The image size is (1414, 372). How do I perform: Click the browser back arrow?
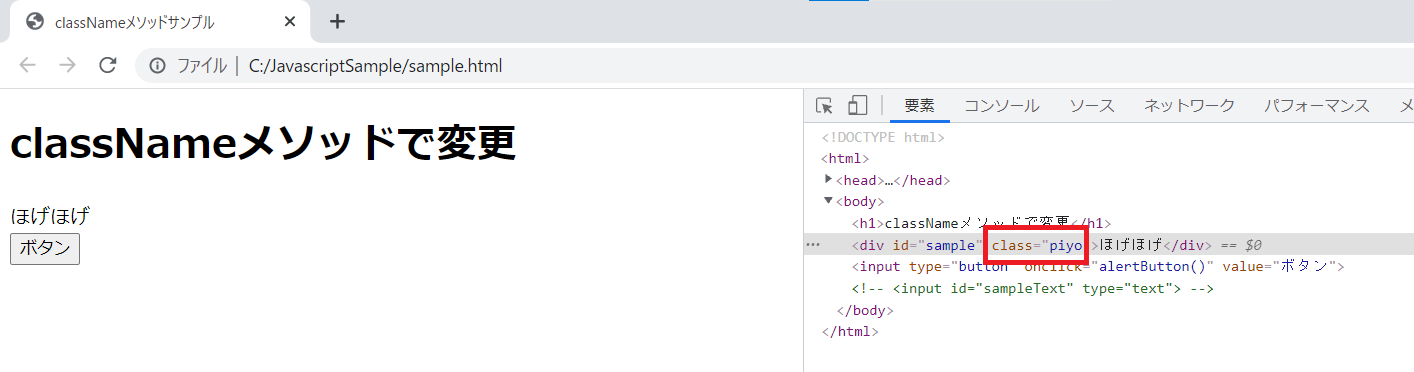click(28, 66)
